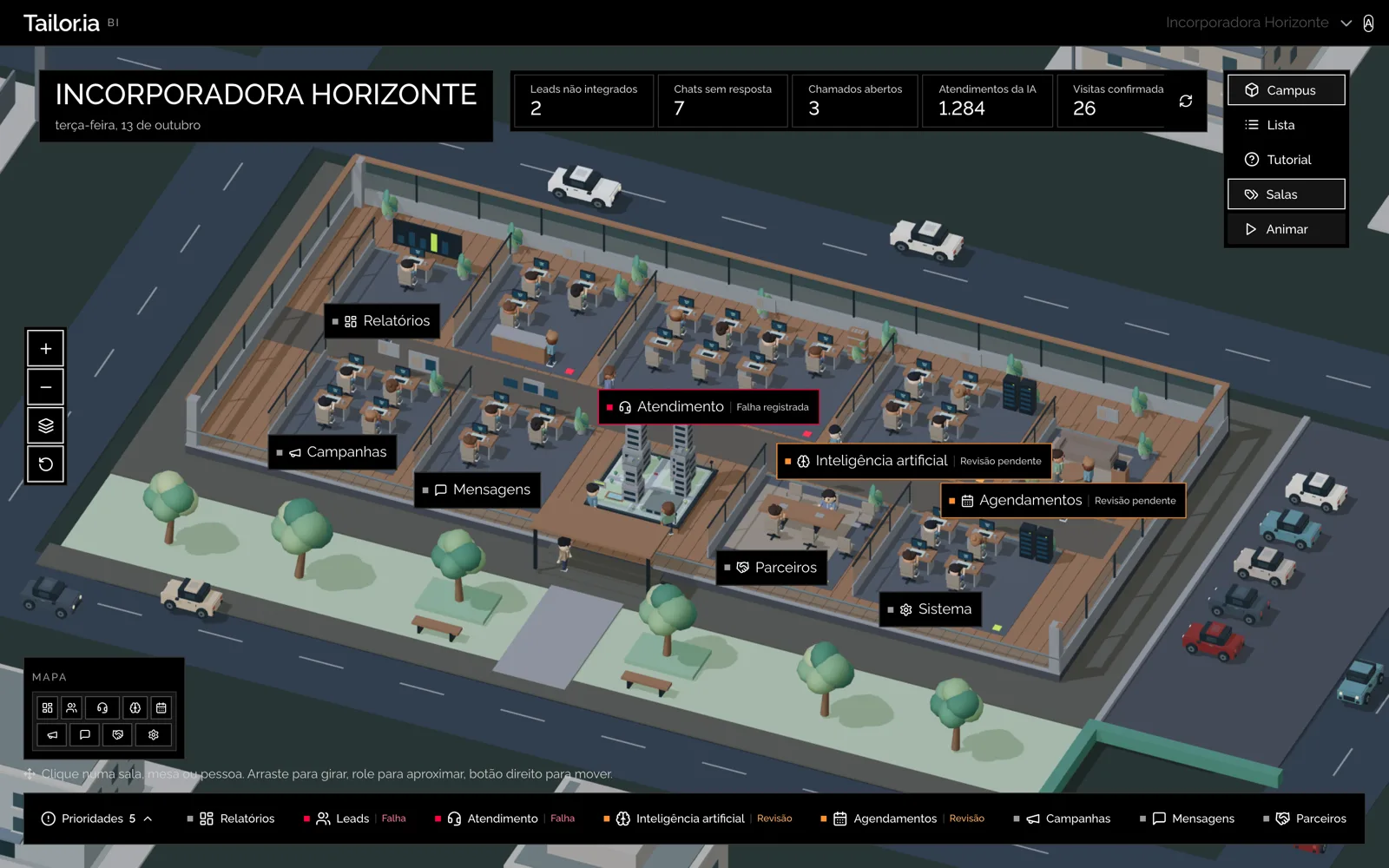Image resolution: width=1389 pixels, height=868 pixels.
Task: Open Campanhas in the bottom bar
Action: tap(1062, 819)
